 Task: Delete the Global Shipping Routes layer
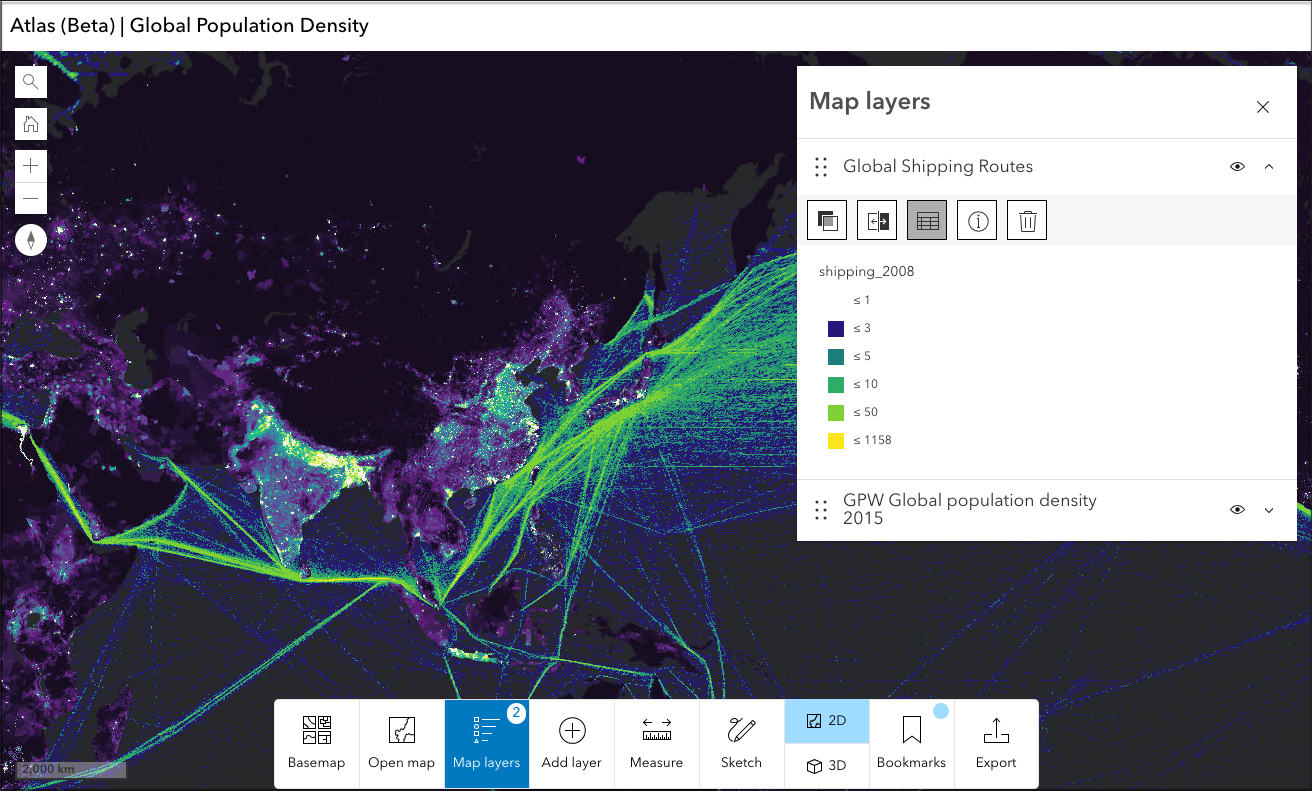click(1027, 220)
